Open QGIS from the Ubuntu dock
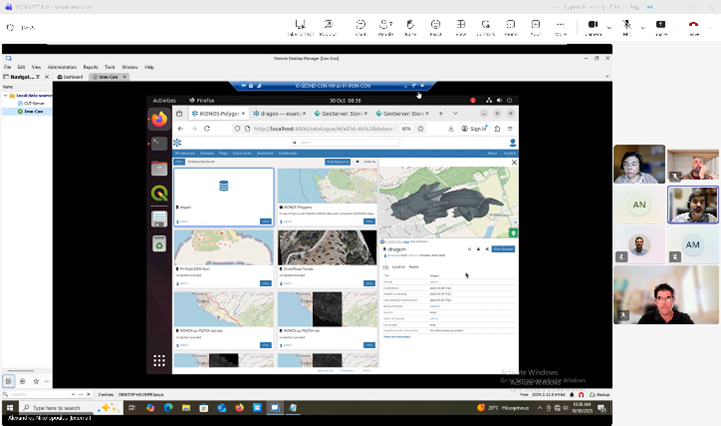This screenshot has height=426, width=721. point(159,193)
